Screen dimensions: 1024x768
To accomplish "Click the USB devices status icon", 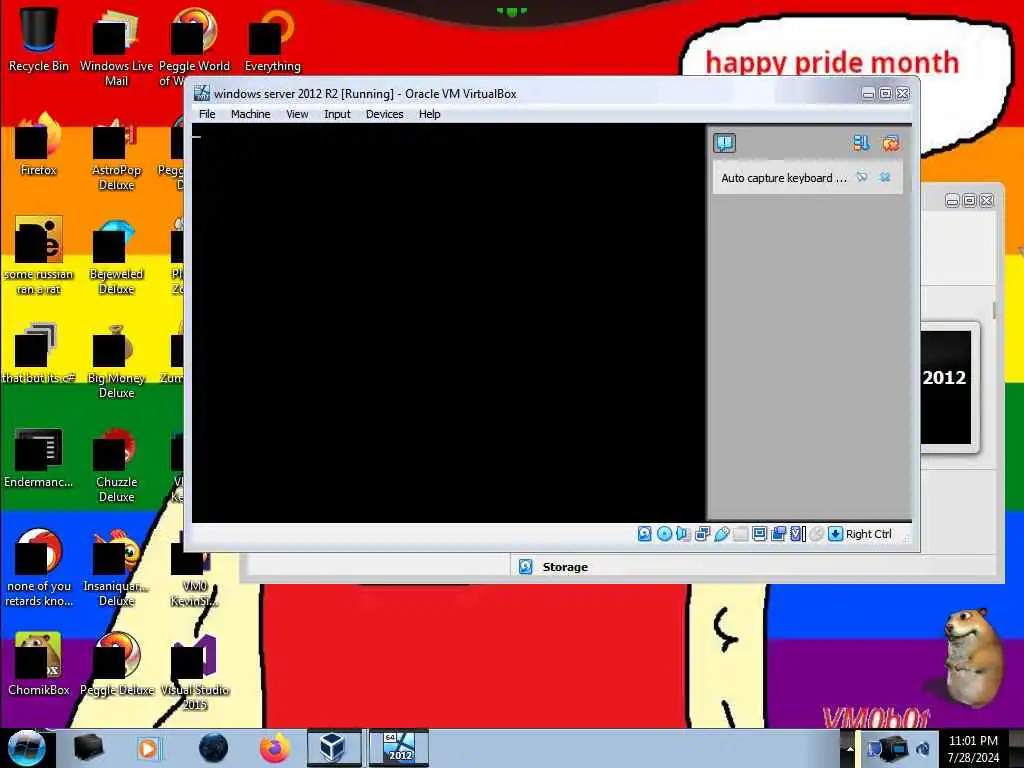I will tap(722, 534).
